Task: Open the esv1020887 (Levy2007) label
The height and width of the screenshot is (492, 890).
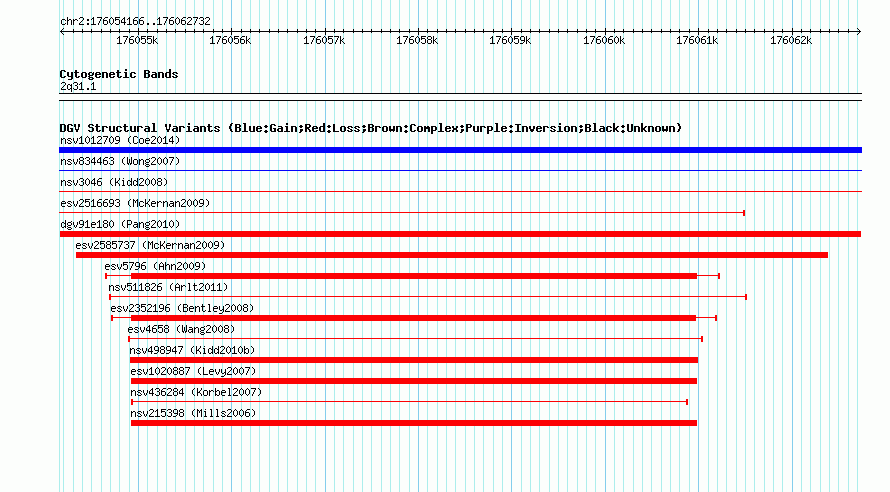Action: pos(194,371)
